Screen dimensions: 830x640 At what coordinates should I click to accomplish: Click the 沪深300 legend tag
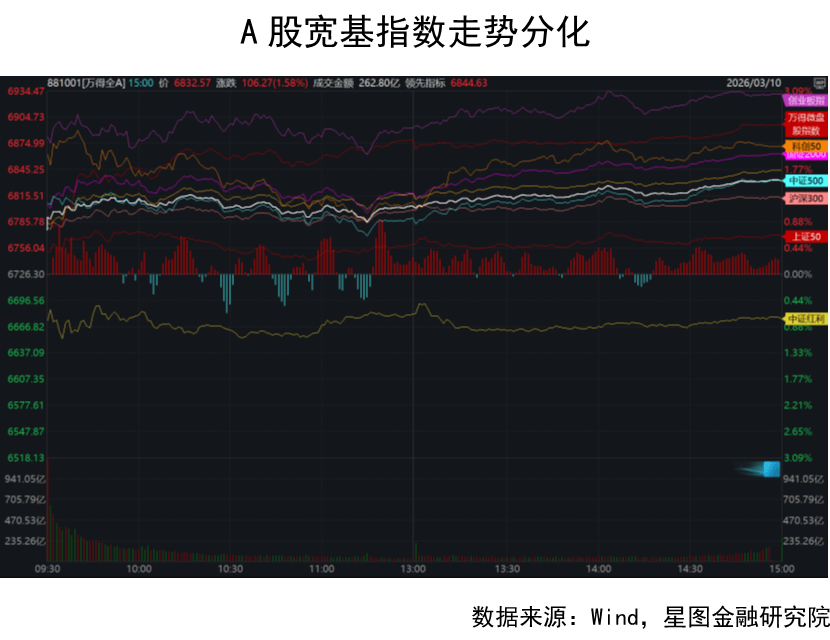point(806,199)
